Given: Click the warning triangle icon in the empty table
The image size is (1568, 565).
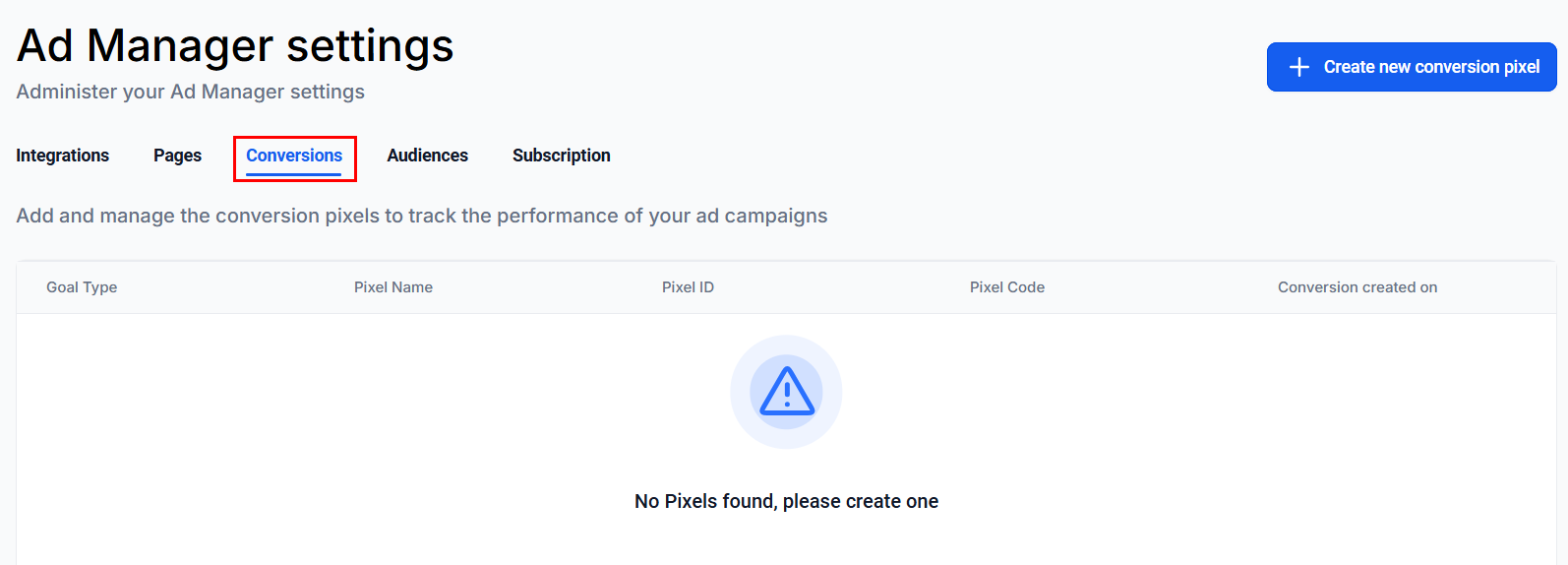Looking at the screenshot, I should (x=786, y=392).
